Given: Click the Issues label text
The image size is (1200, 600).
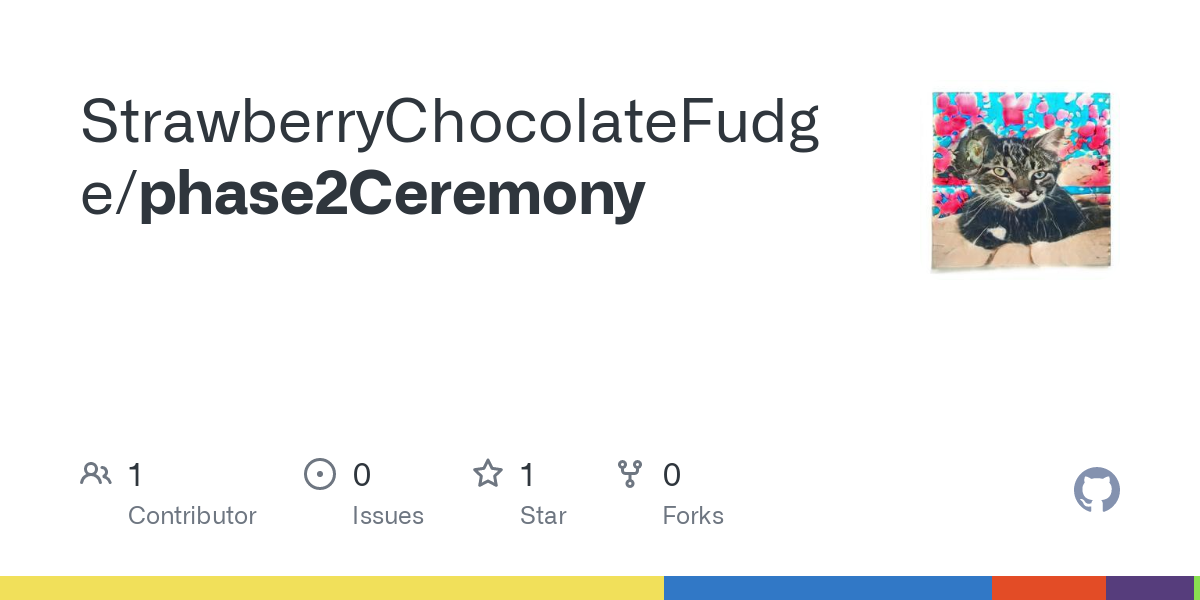Looking at the screenshot, I should pyautogui.click(x=388, y=516).
